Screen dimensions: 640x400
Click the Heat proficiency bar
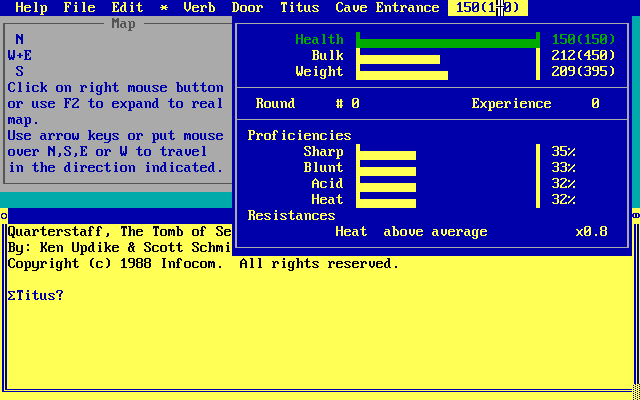coord(386,201)
